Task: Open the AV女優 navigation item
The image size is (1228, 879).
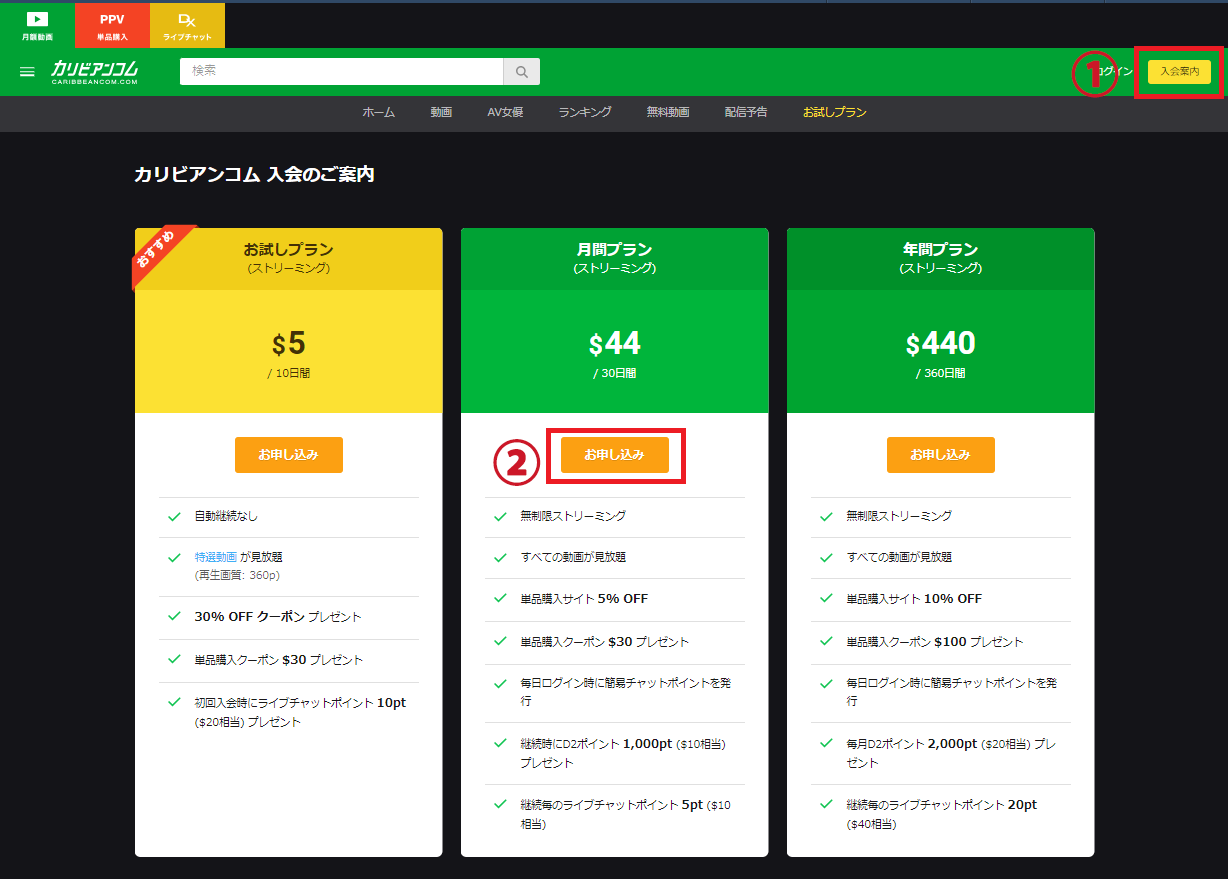Action: 505,113
